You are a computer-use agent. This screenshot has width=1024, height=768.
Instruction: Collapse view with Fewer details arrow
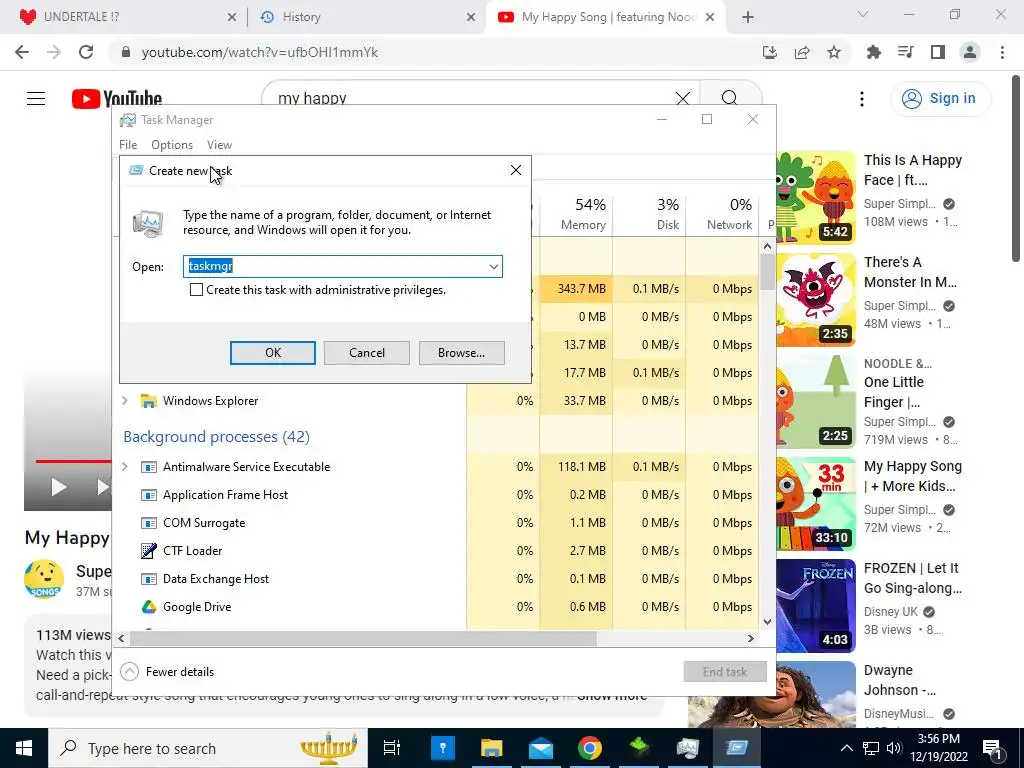[129, 671]
